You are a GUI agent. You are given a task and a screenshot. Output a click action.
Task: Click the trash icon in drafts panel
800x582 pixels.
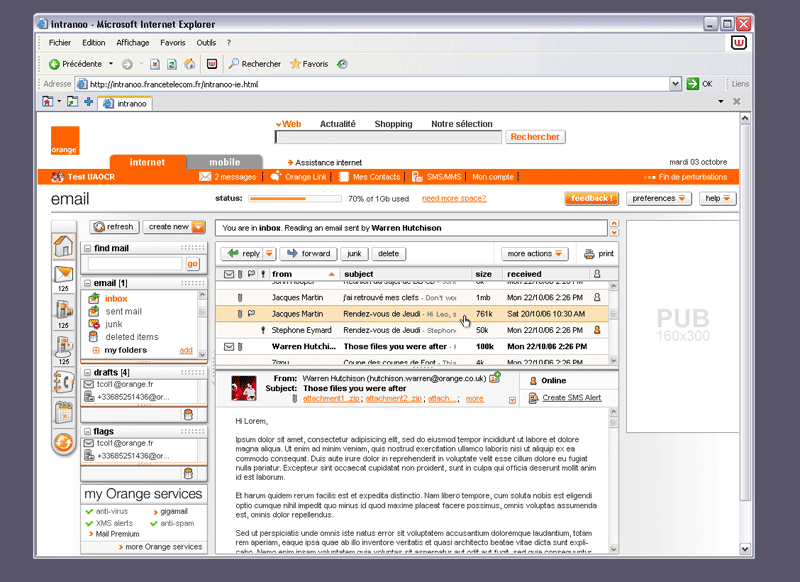[187, 414]
